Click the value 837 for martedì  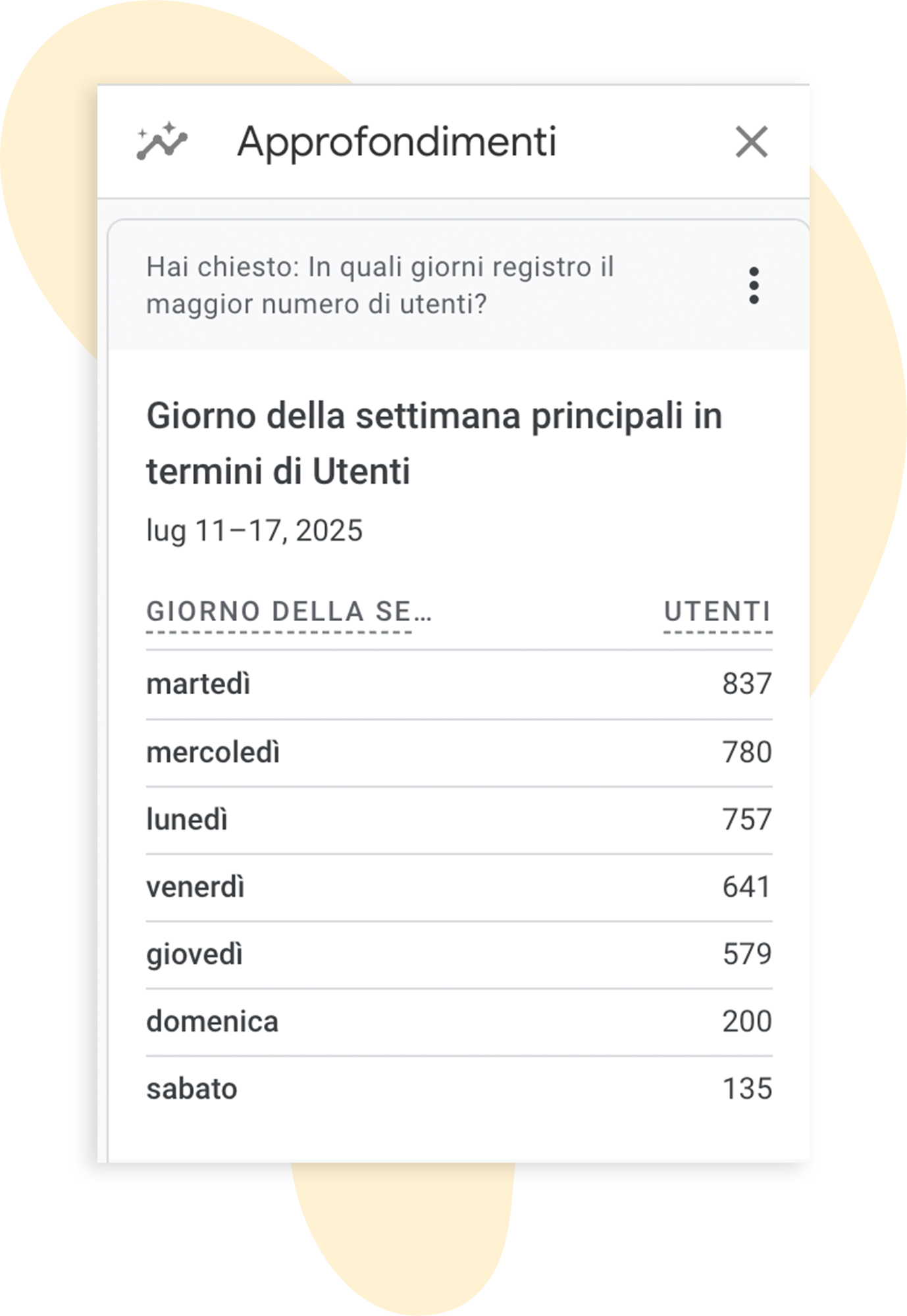coord(746,684)
